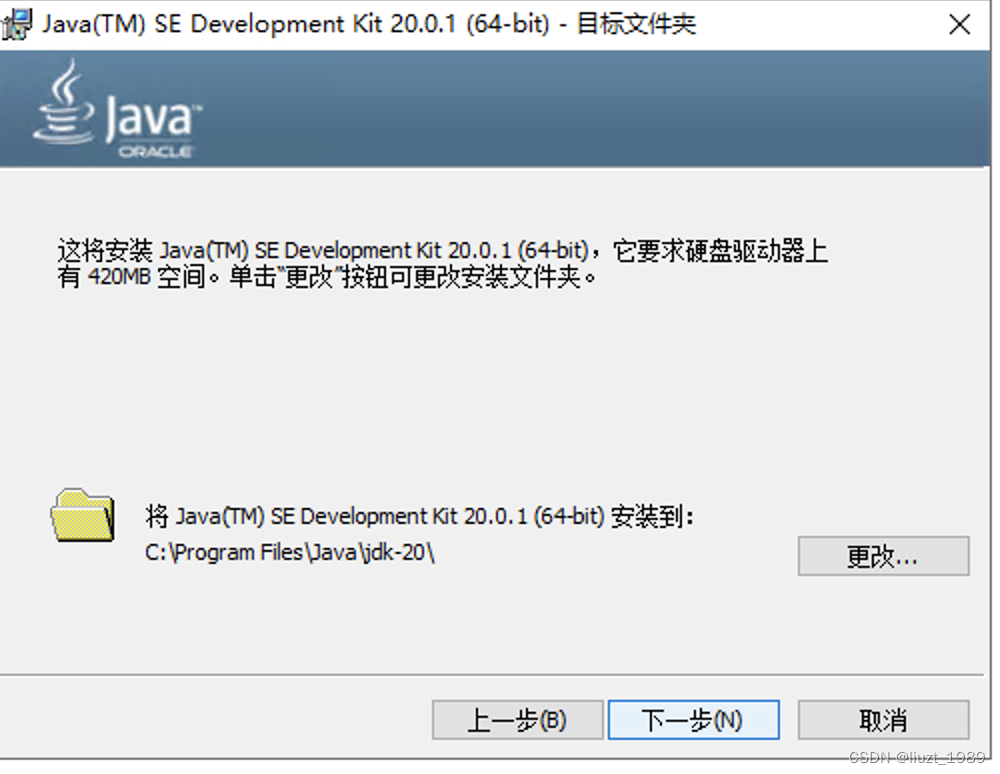Click the window title text 目标文件夹
The image size is (1000, 774).
coord(636,24)
